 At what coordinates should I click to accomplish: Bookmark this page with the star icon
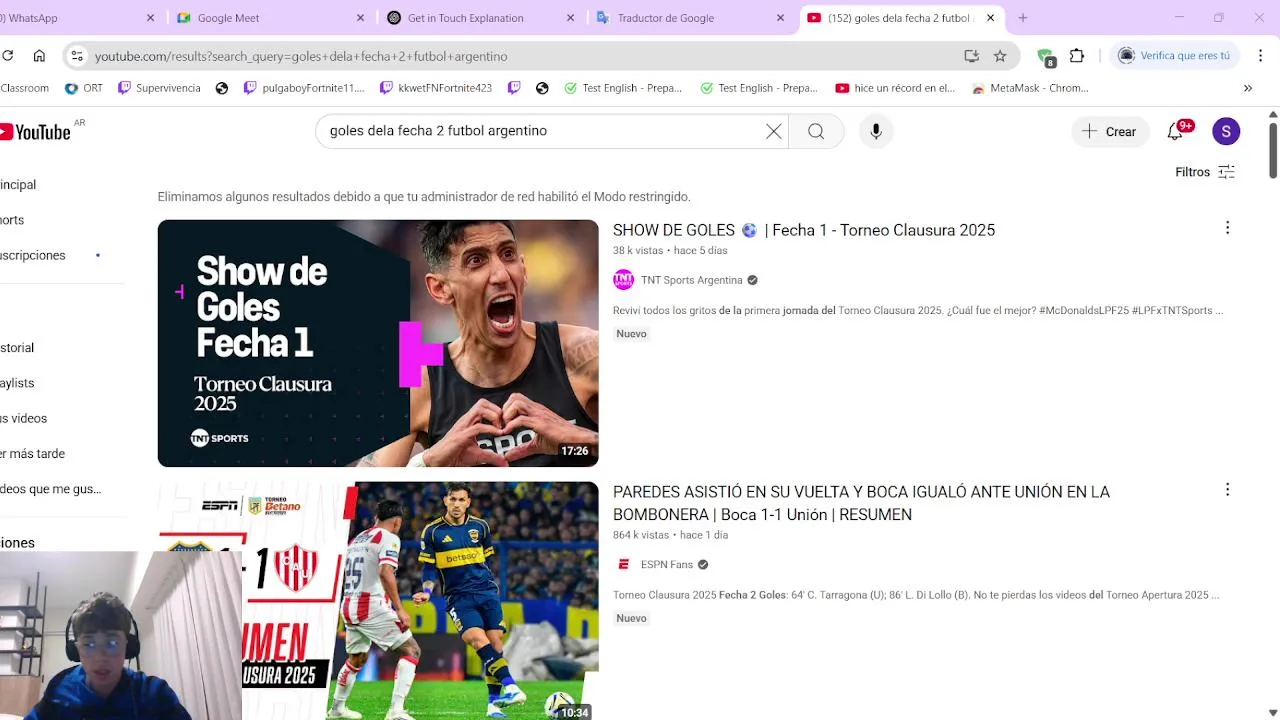pos(1000,56)
